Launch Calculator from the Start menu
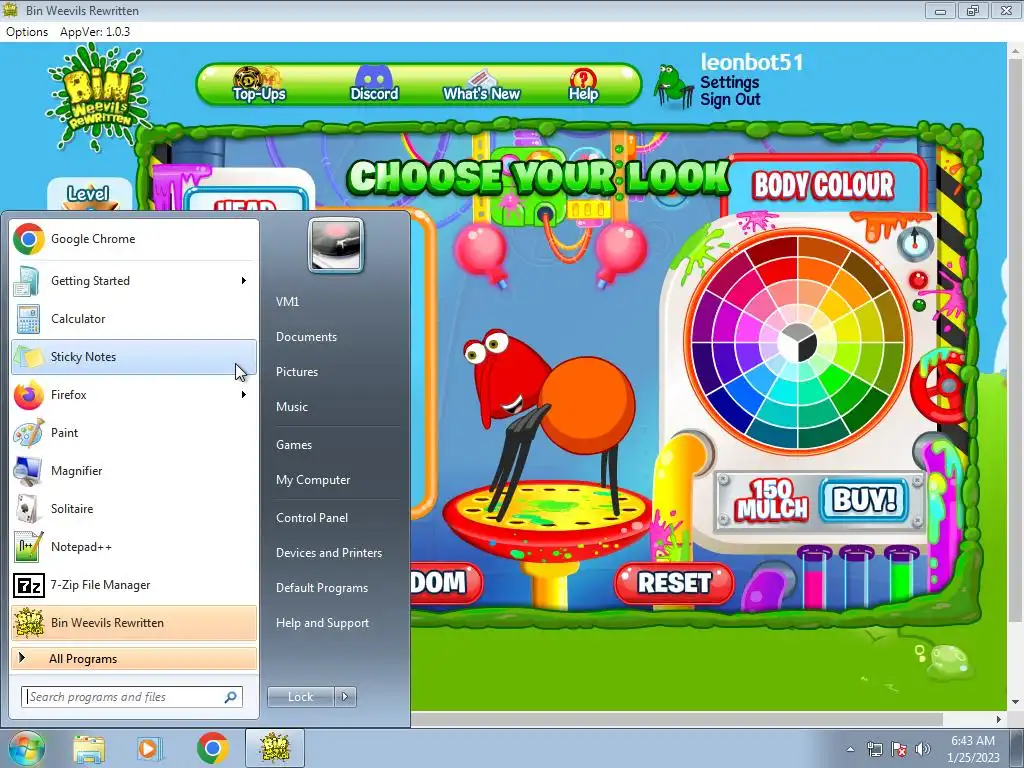Image resolution: width=1024 pixels, height=768 pixels. [x=134, y=319]
